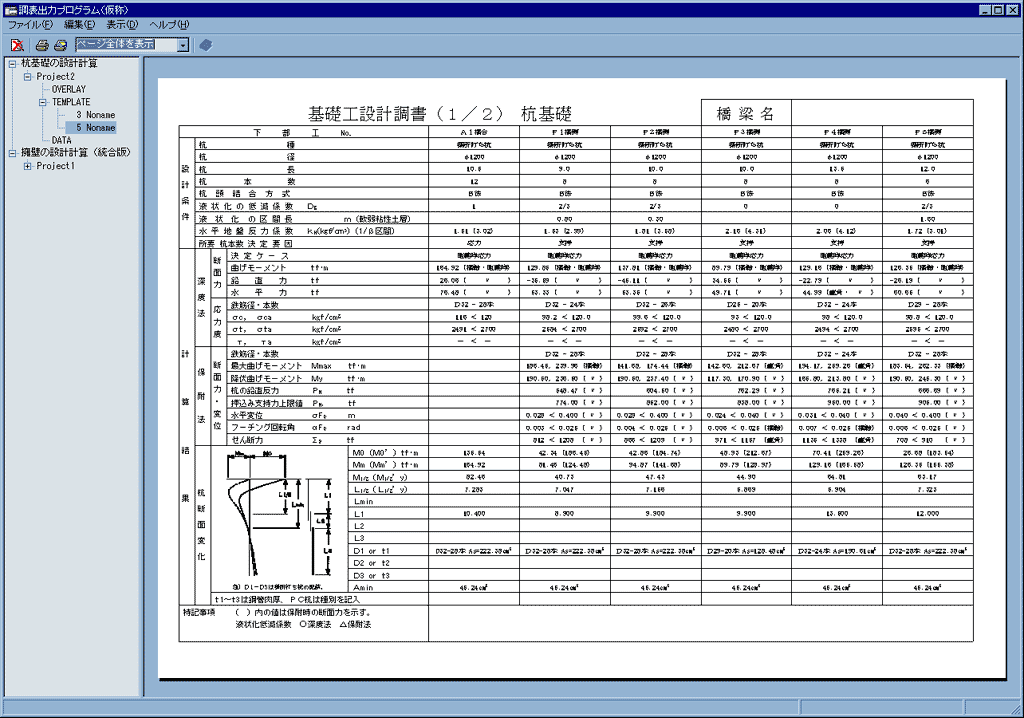The image size is (1024, 718).
Task: Click the blue help book toolbar icon
Action: pos(205,44)
